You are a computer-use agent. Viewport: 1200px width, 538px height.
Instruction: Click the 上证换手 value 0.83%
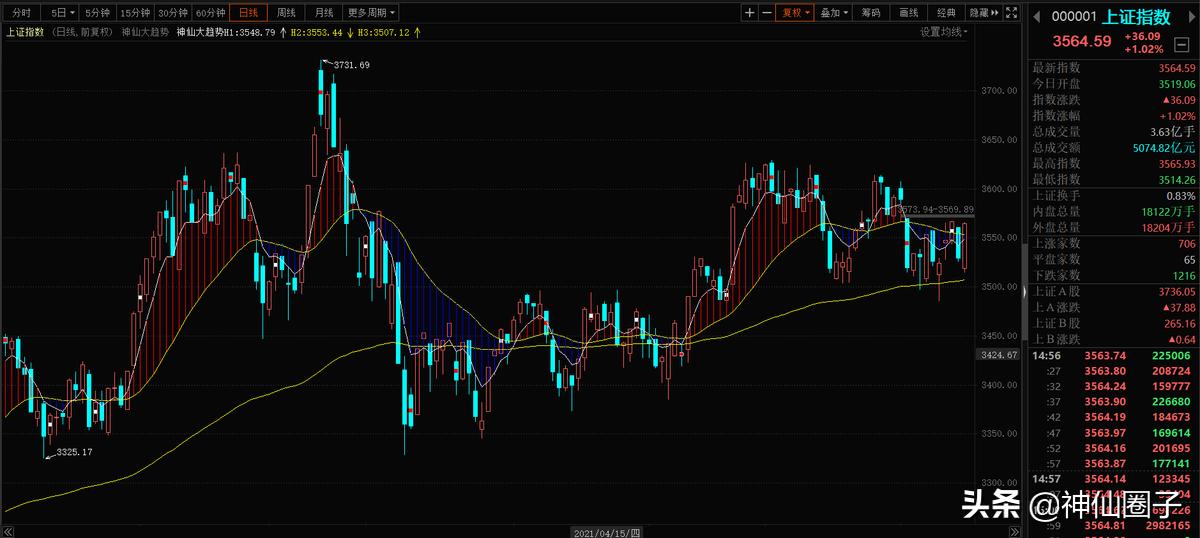(x=1180, y=196)
